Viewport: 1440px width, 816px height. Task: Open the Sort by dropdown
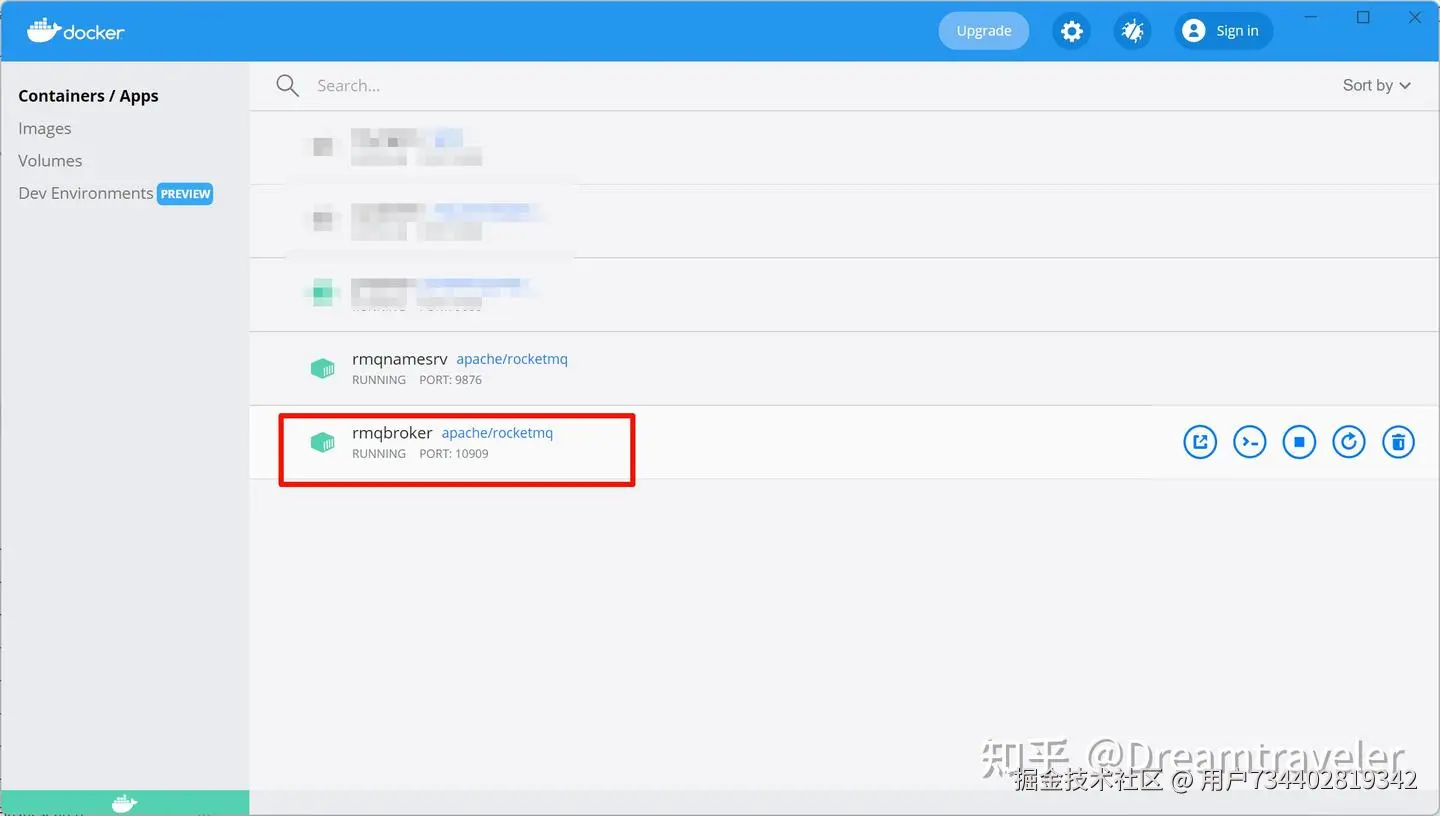(1377, 85)
